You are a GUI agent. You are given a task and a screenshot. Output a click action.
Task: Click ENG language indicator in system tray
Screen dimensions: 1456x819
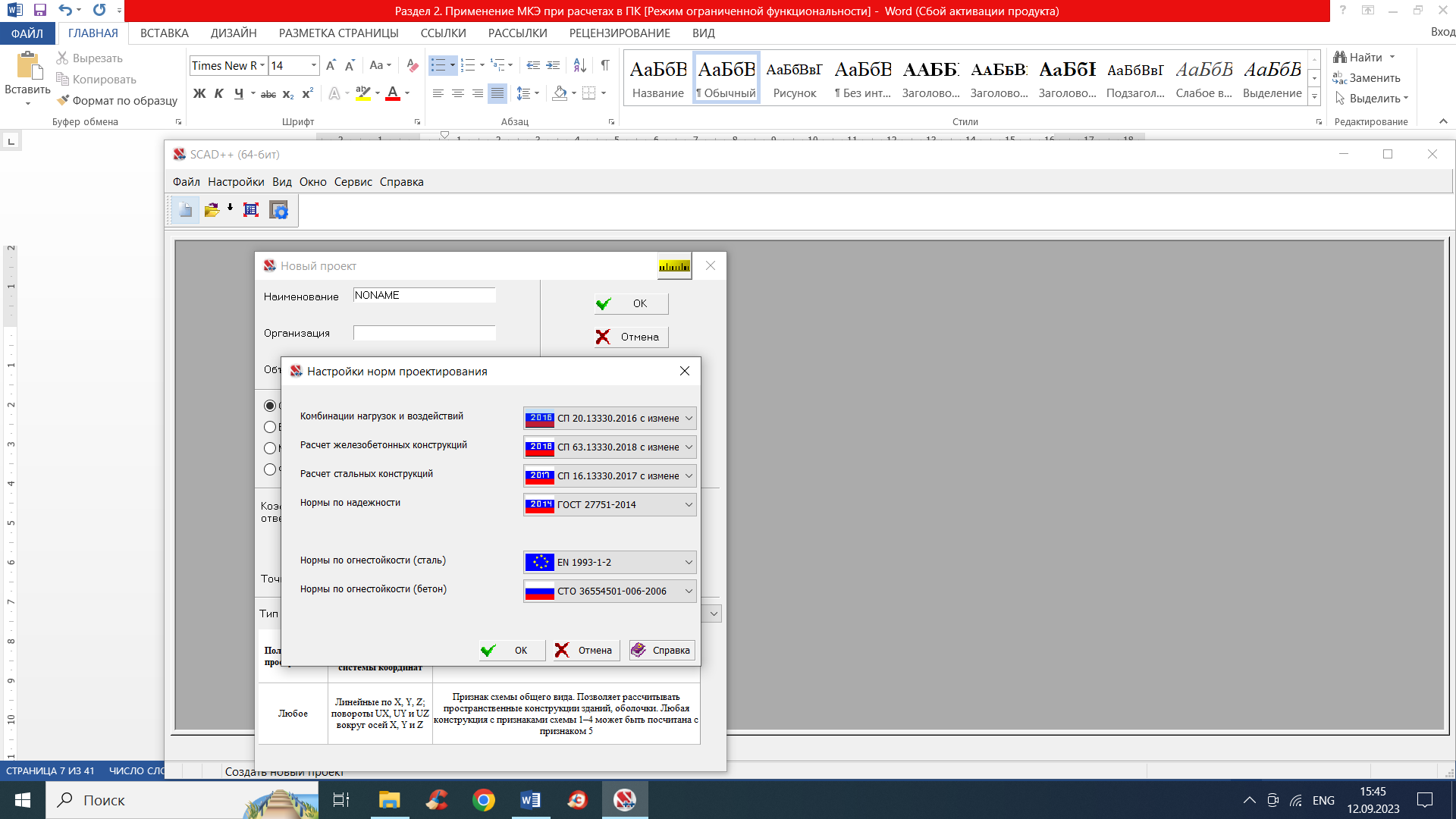coord(1323,800)
